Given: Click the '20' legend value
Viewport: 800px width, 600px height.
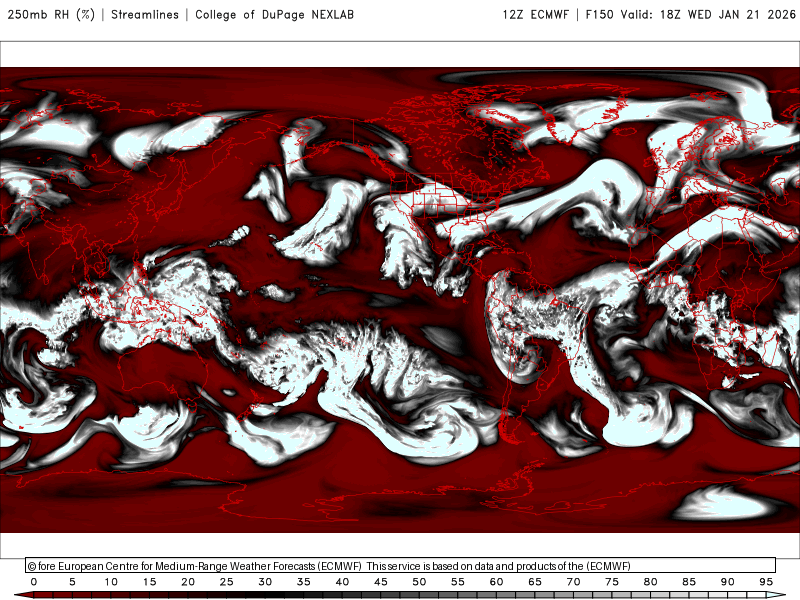Looking at the screenshot, I should pyautogui.click(x=188, y=582).
